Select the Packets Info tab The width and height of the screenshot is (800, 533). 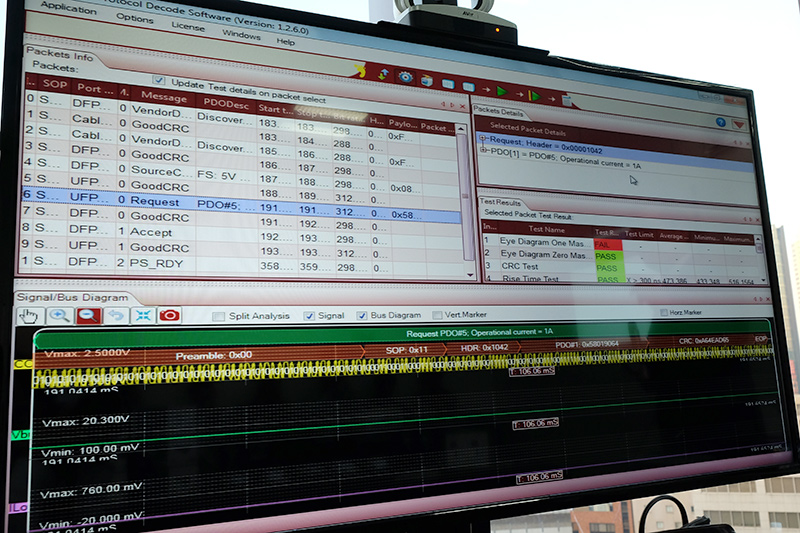[x=60, y=54]
